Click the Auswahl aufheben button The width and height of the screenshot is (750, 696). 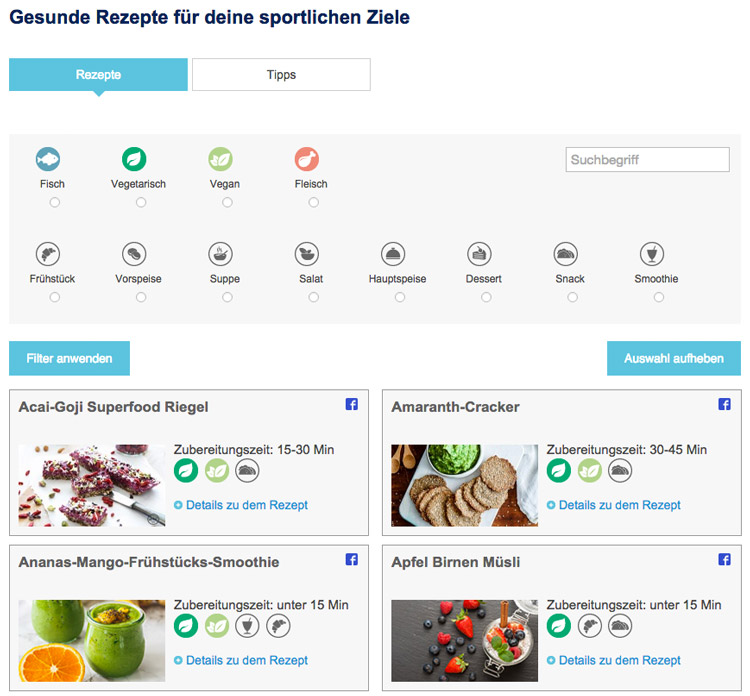673,358
